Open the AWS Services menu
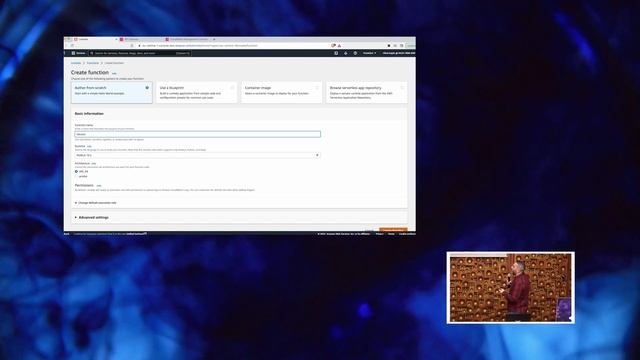Screen dimensions: 640x360 (x=78, y=53)
